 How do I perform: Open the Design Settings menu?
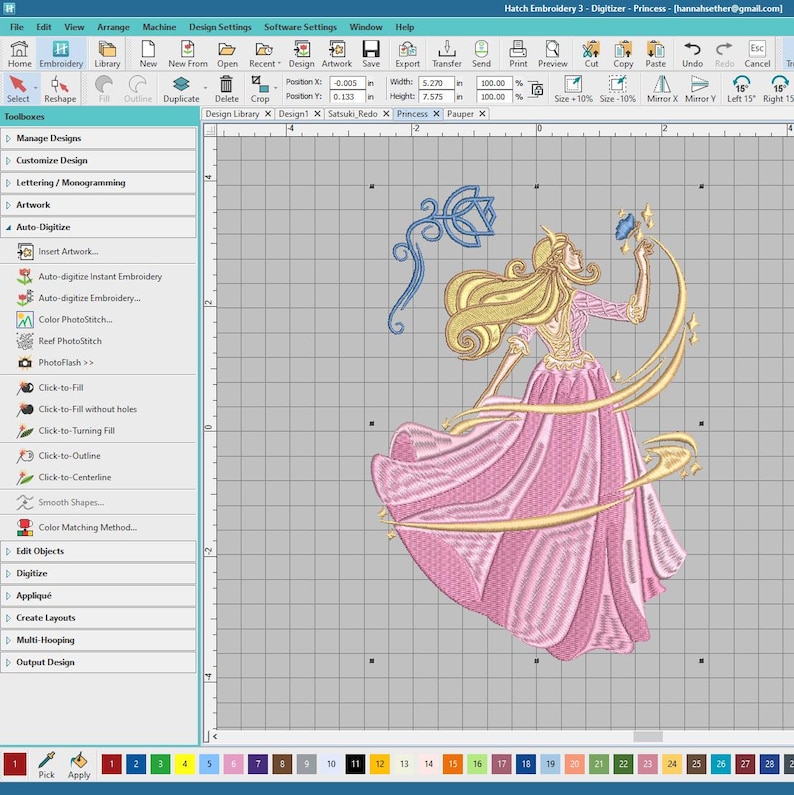point(220,27)
